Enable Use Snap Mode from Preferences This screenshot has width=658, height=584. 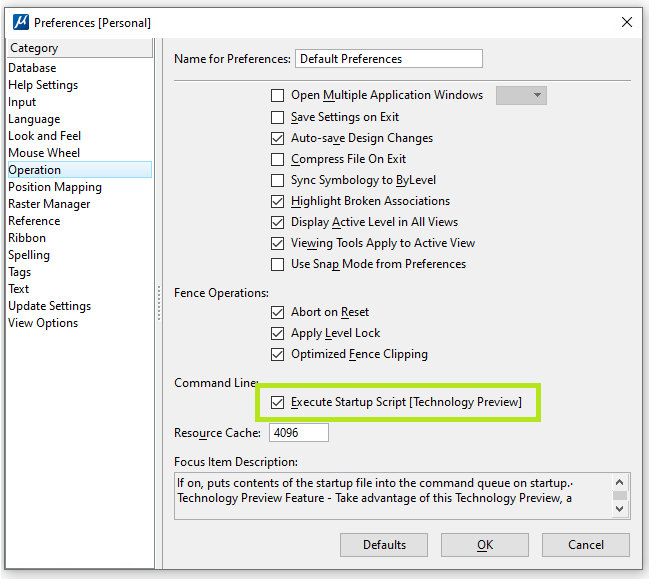(277, 265)
